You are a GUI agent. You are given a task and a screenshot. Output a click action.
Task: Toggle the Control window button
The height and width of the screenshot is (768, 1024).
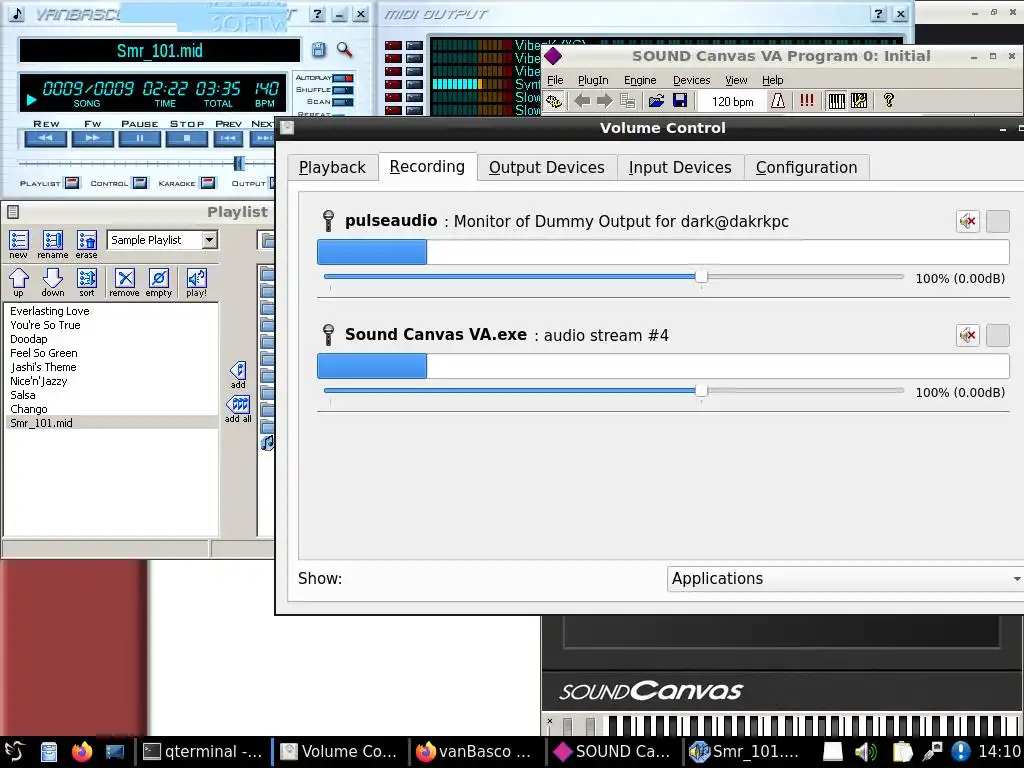140,183
